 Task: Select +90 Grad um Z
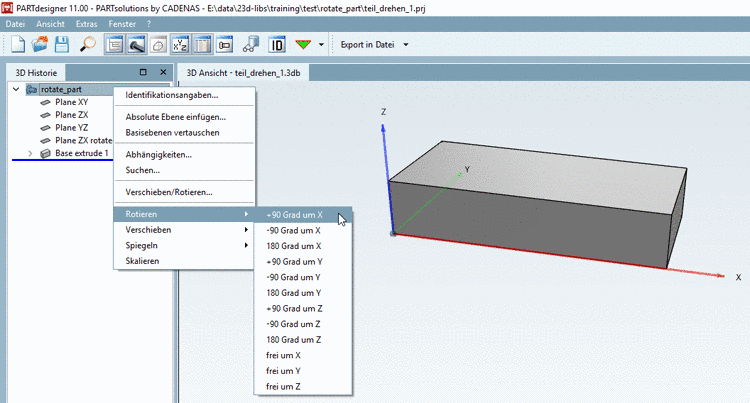[x=303, y=309]
